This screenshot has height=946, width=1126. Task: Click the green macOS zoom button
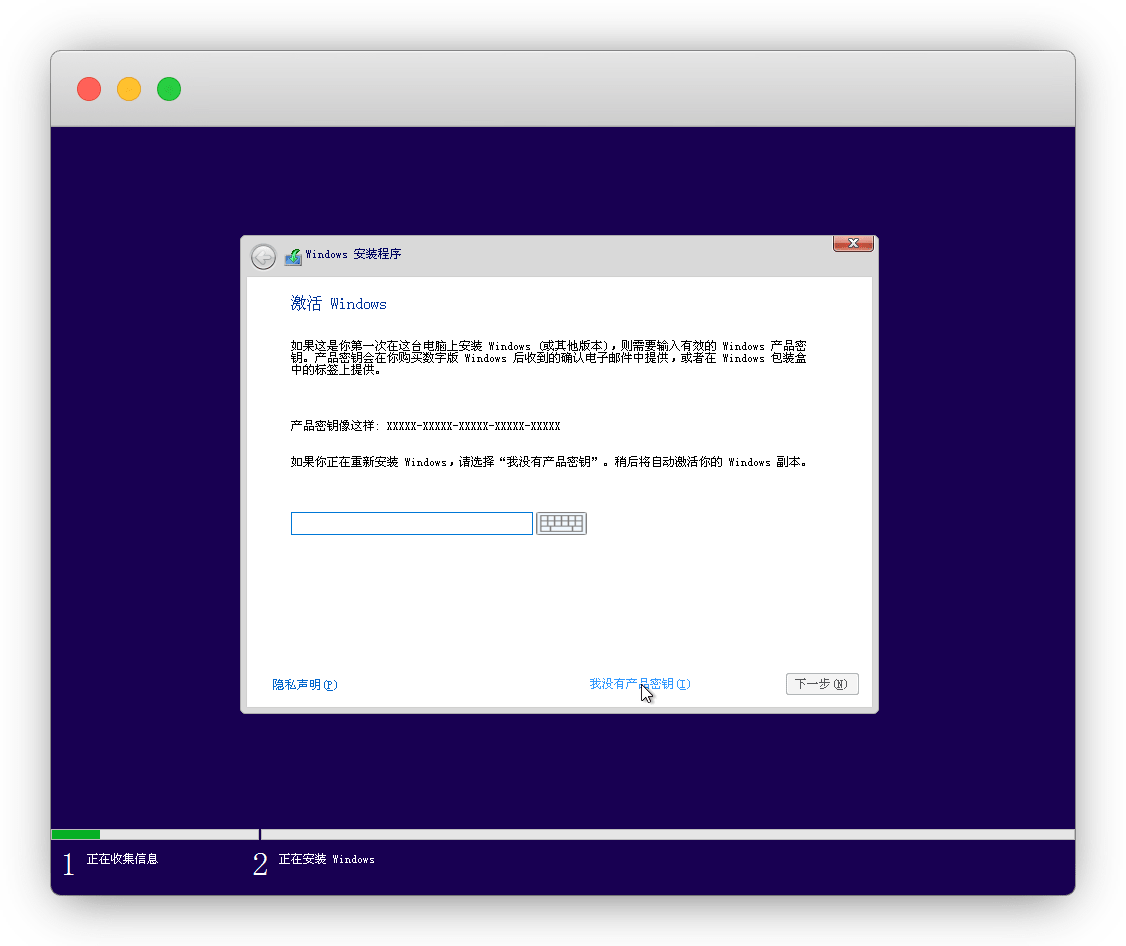click(x=169, y=89)
